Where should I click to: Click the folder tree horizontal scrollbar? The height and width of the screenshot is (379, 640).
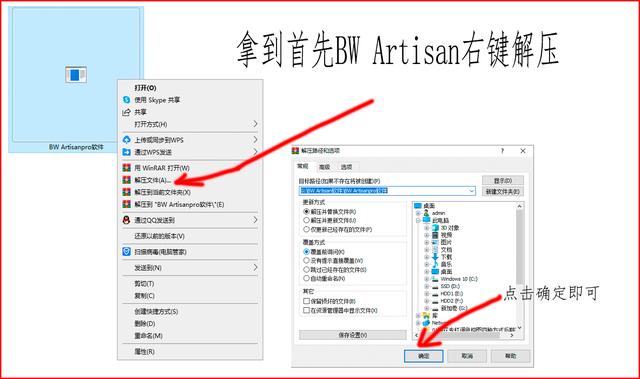(464, 335)
